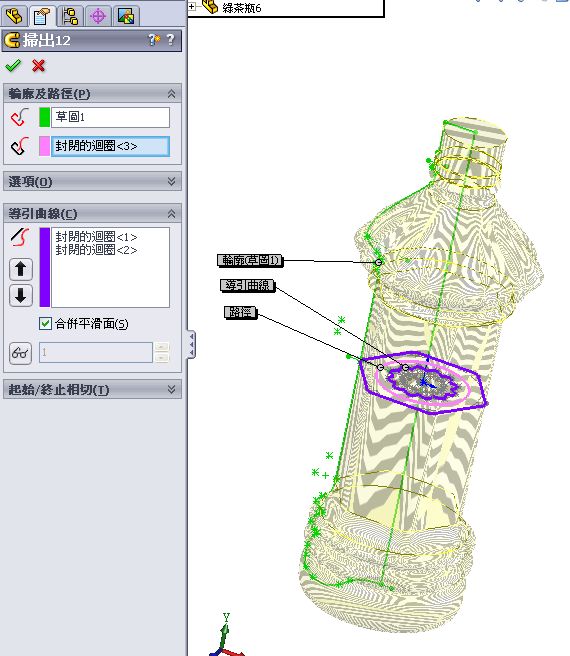Screen dimensions: 570x656
Task: Expand the 綠茶瓶6 tree node
Action: (192, 6)
